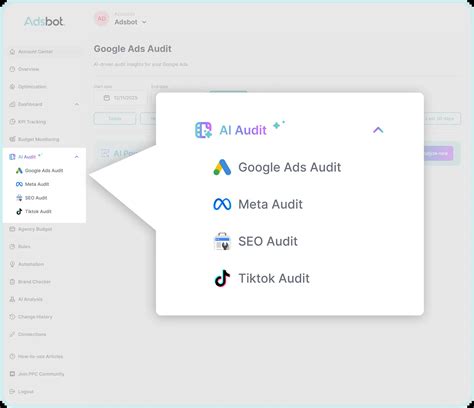
Task: Click the Logout icon in the sidebar
Action: [x=12, y=391]
